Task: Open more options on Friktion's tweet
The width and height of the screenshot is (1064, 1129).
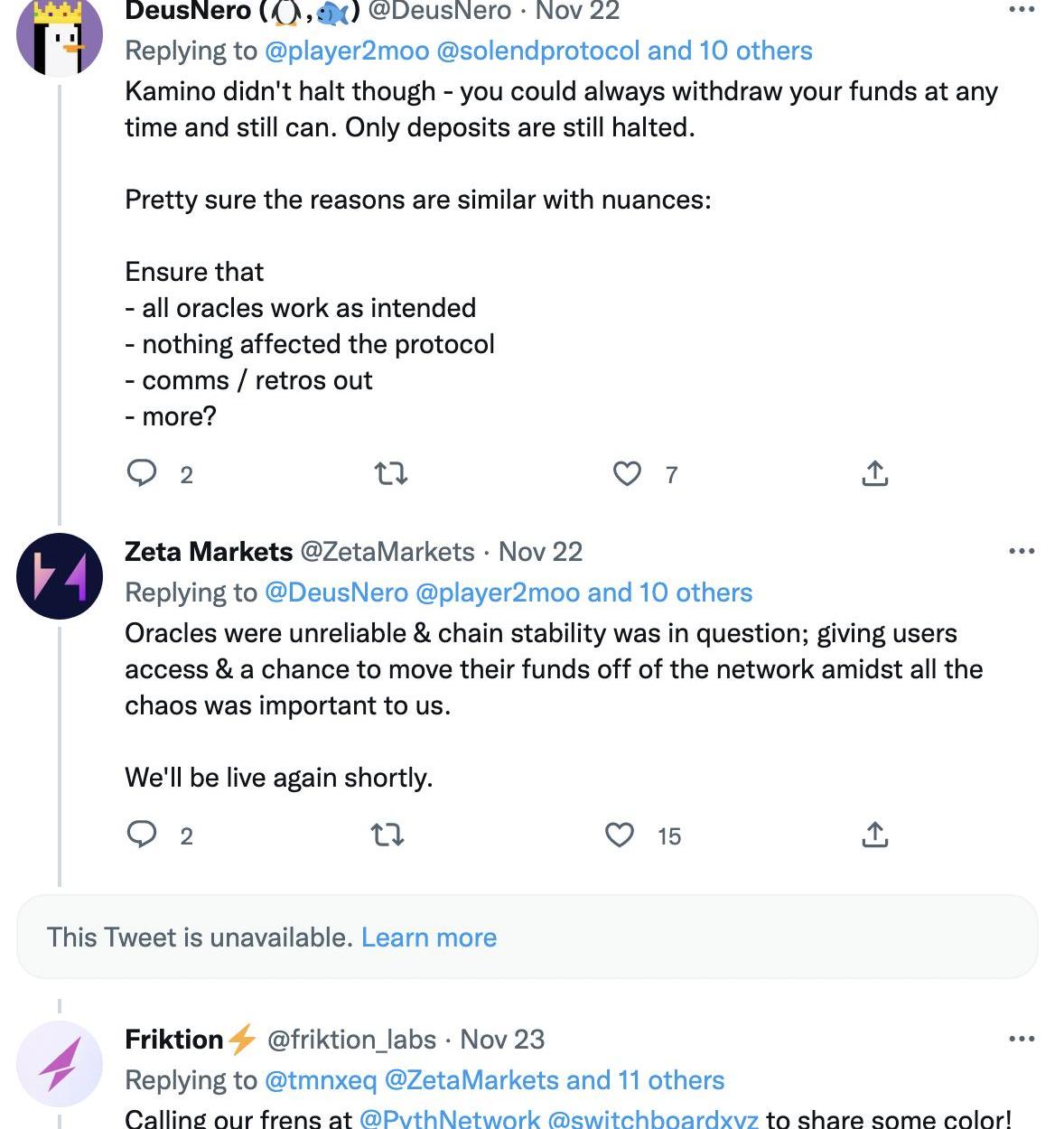Action: click(x=1022, y=1039)
